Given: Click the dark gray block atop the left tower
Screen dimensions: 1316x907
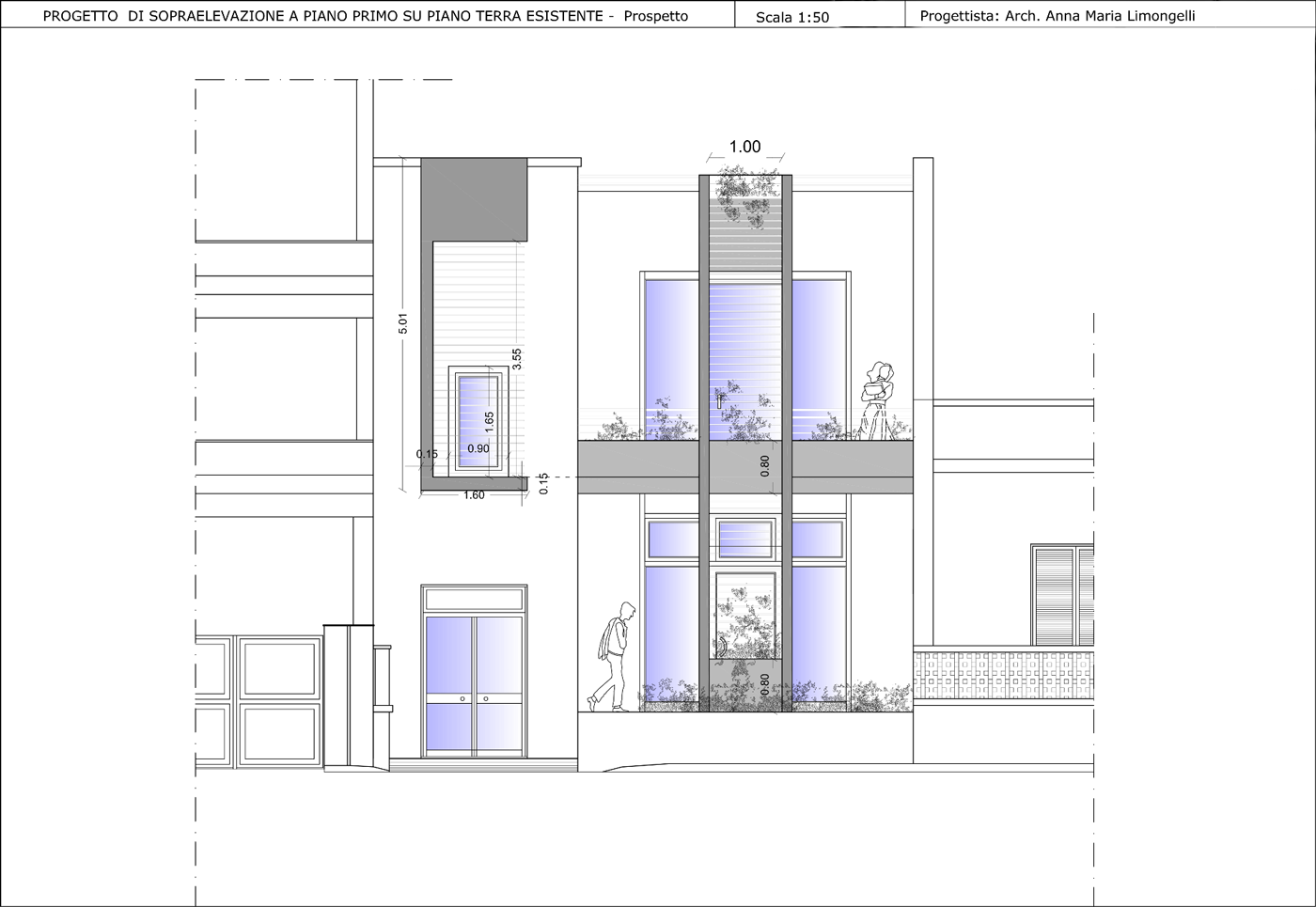Looking at the screenshot, I should 474,199.
